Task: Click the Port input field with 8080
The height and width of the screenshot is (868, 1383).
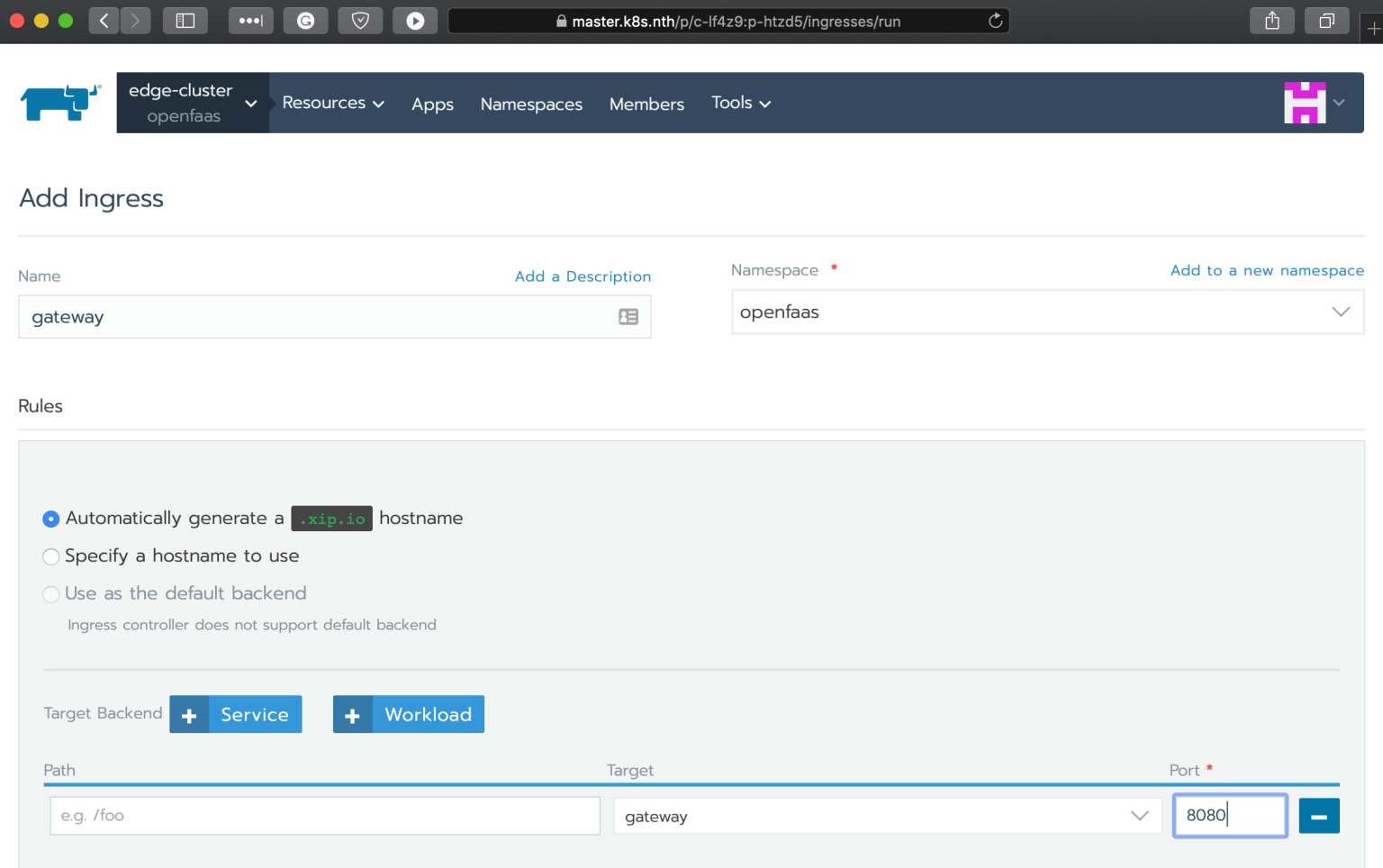Action: click(1230, 816)
